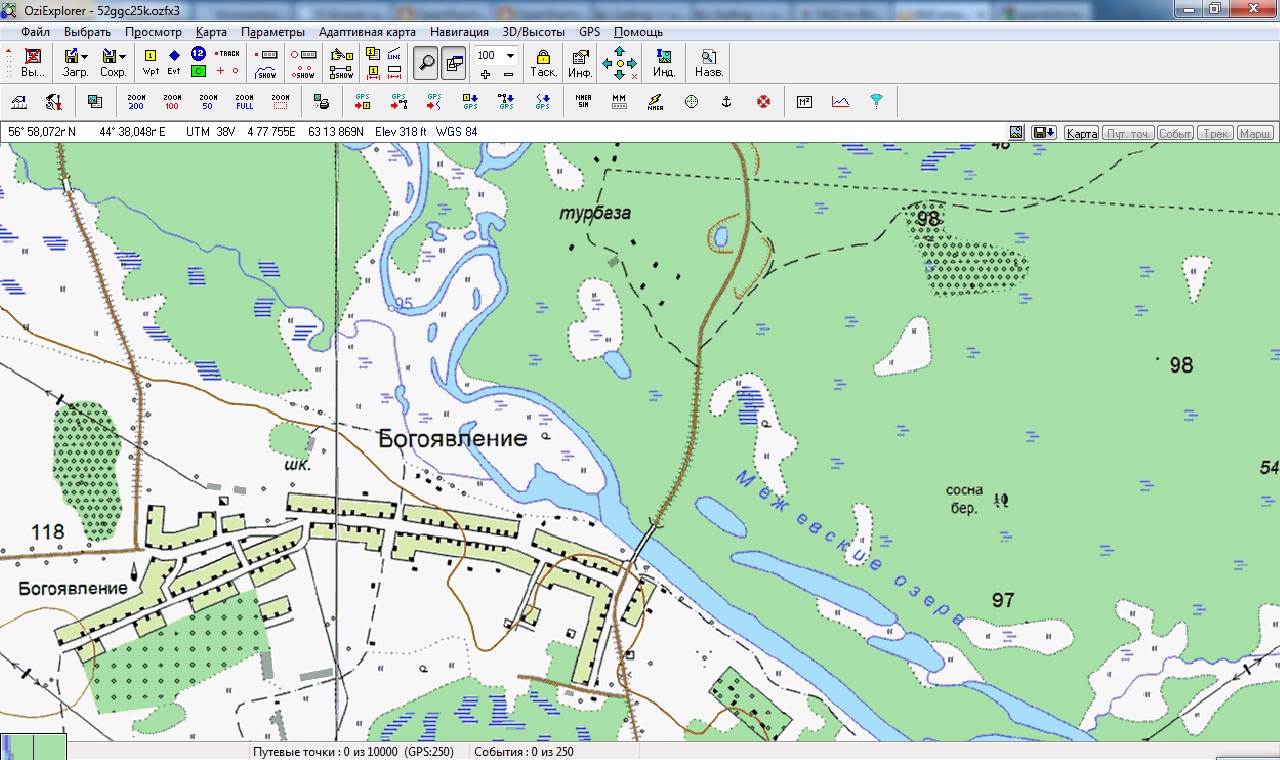The height and width of the screenshot is (760, 1280).
Task: Click the red lifebuoy man-overboard icon
Action: (x=763, y=101)
